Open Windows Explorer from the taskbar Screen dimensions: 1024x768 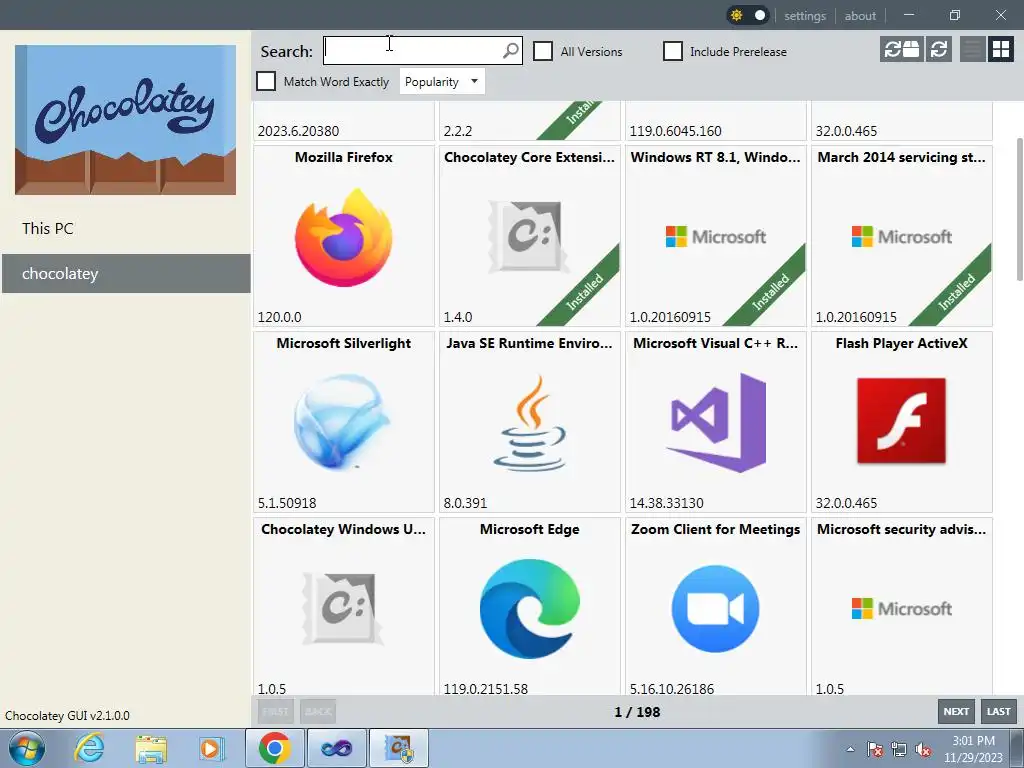click(x=151, y=748)
